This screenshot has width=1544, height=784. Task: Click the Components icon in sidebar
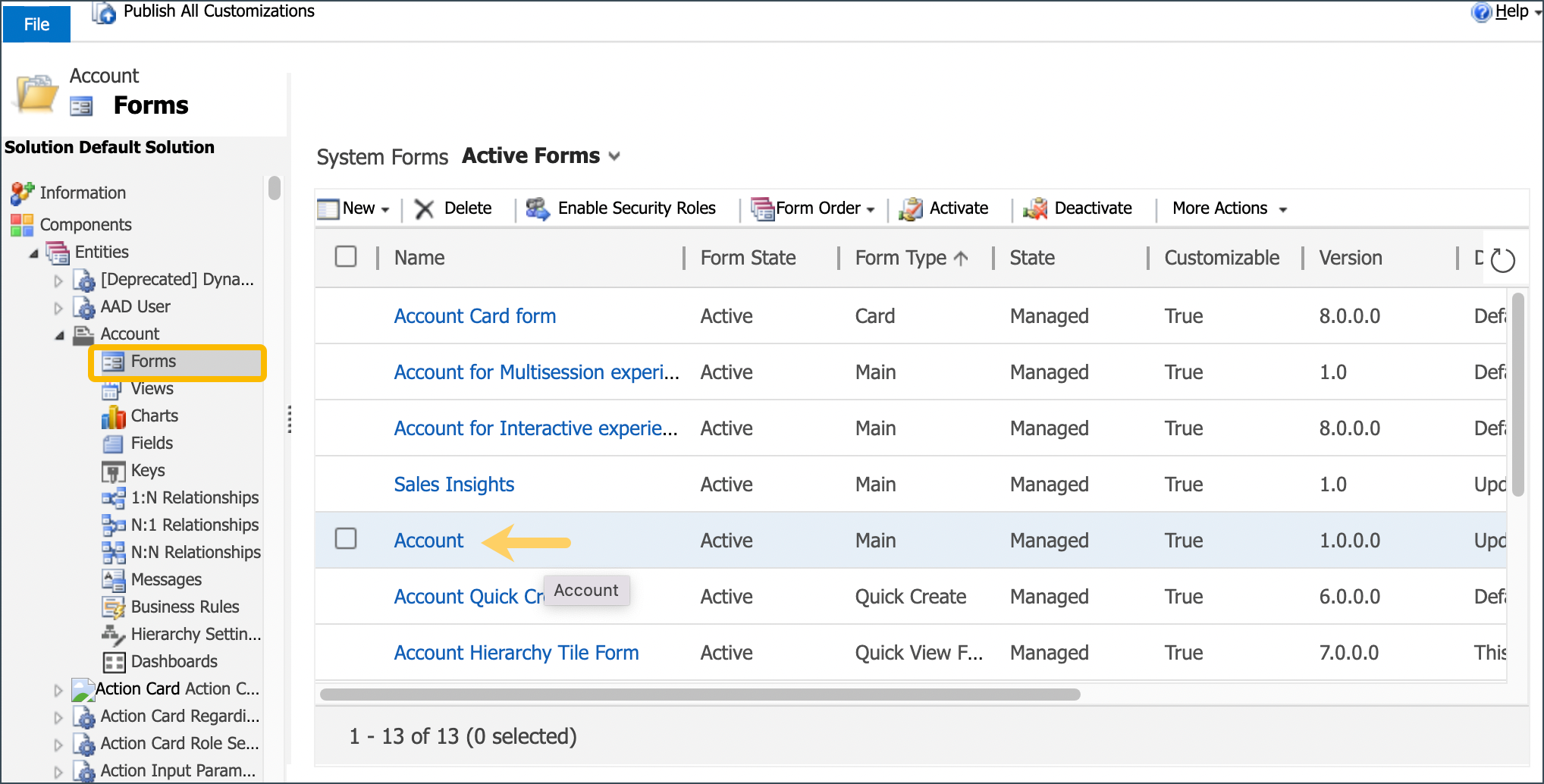tap(22, 225)
